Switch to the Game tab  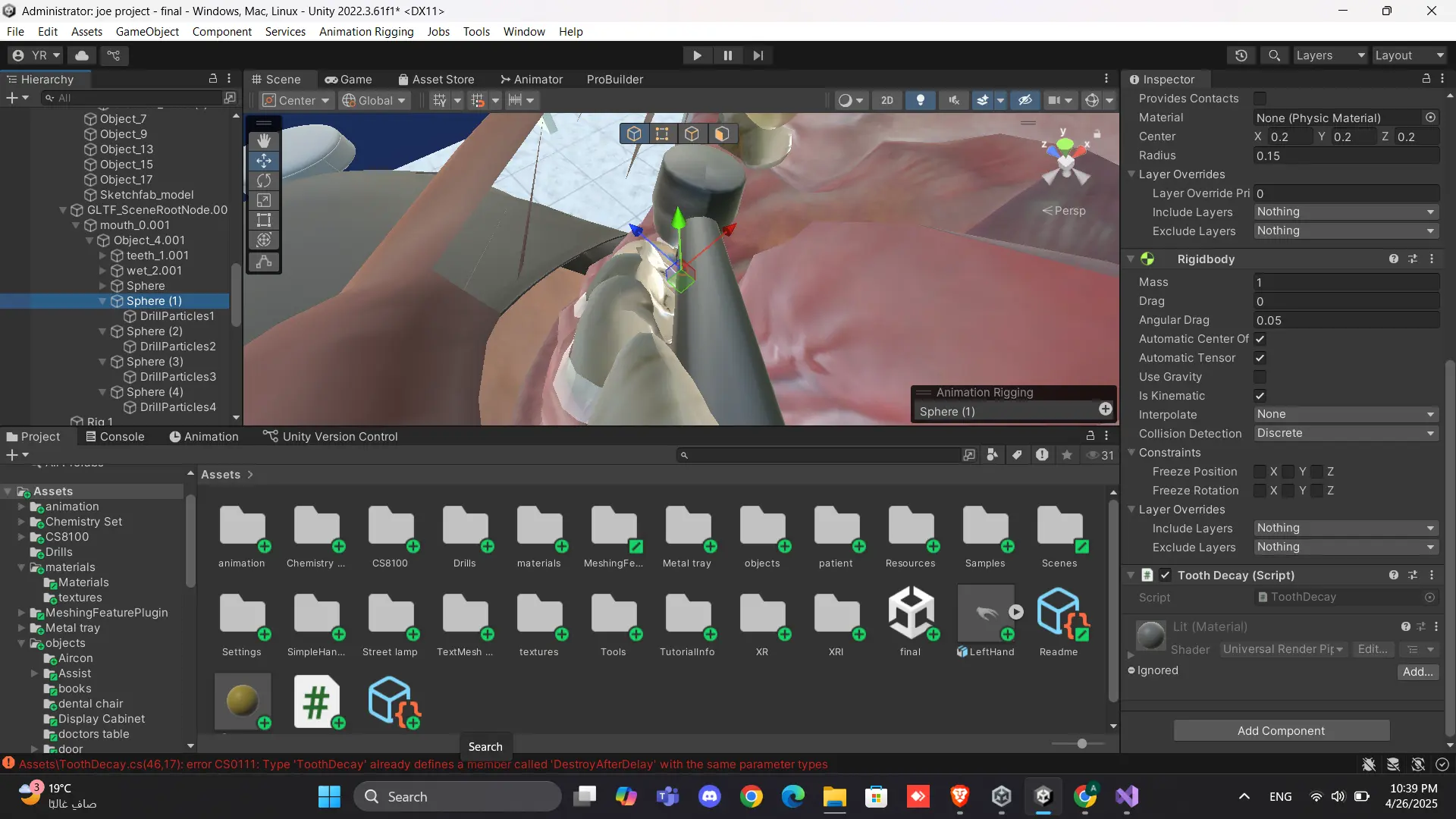point(348,80)
